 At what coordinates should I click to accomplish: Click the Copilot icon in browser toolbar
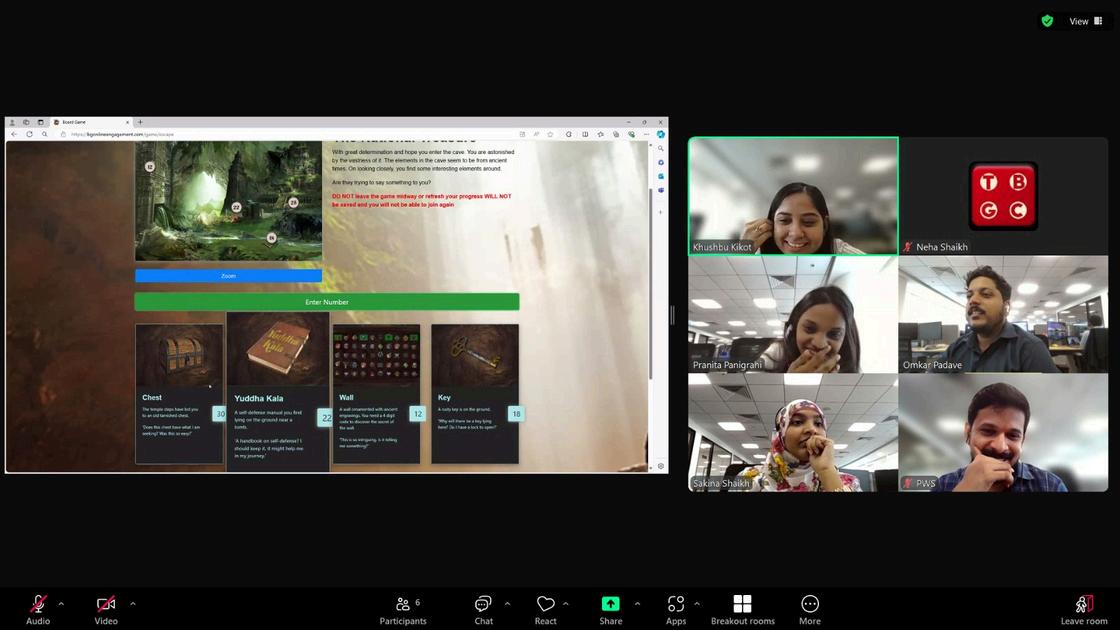pos(661,134)
